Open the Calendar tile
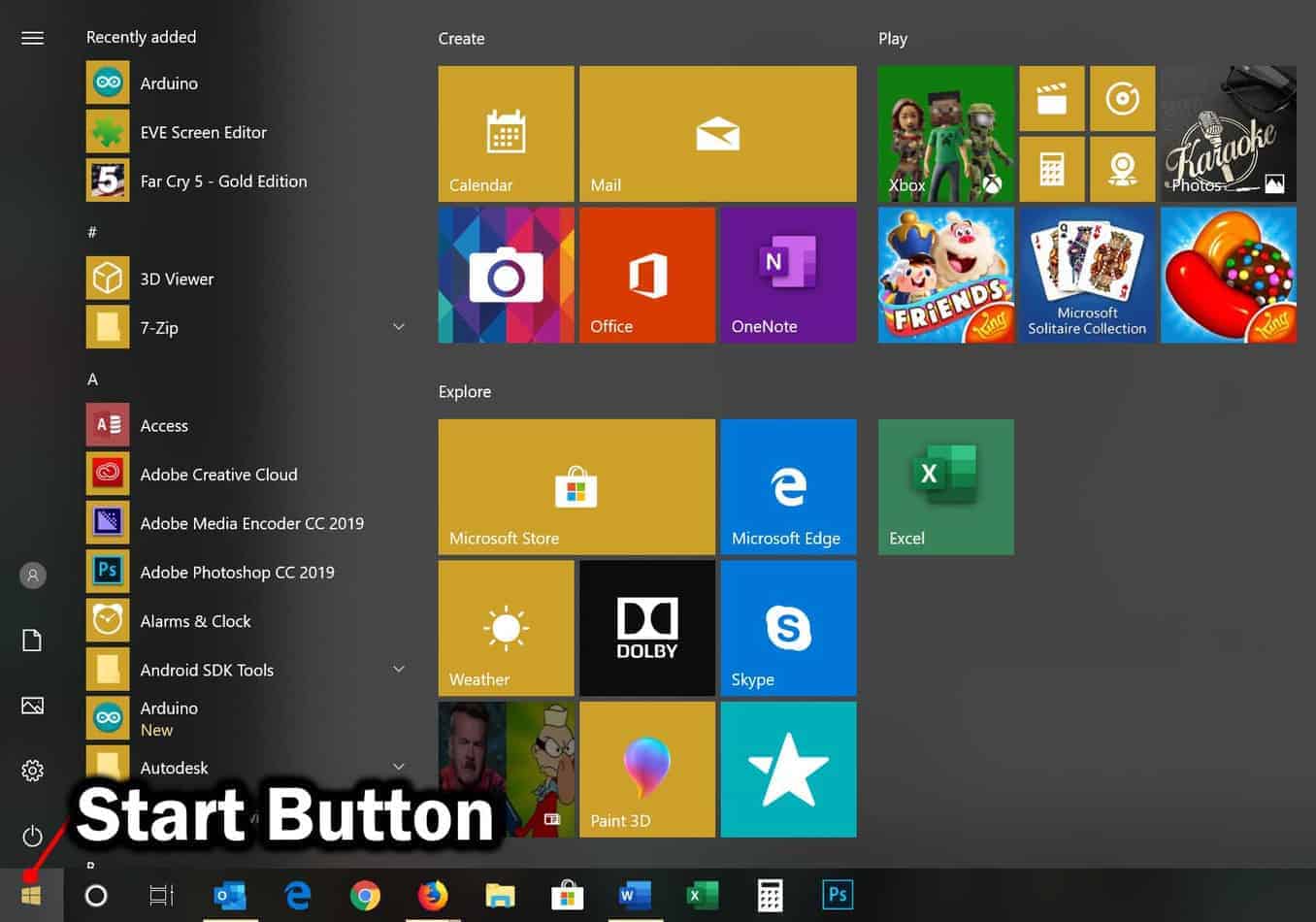This screenshot has height=922, width=1316. point(506,134)
